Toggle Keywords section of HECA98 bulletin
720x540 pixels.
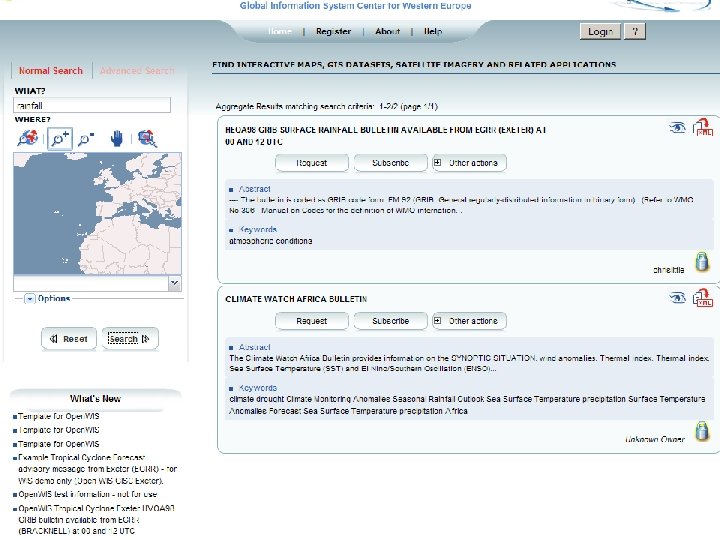258,230
